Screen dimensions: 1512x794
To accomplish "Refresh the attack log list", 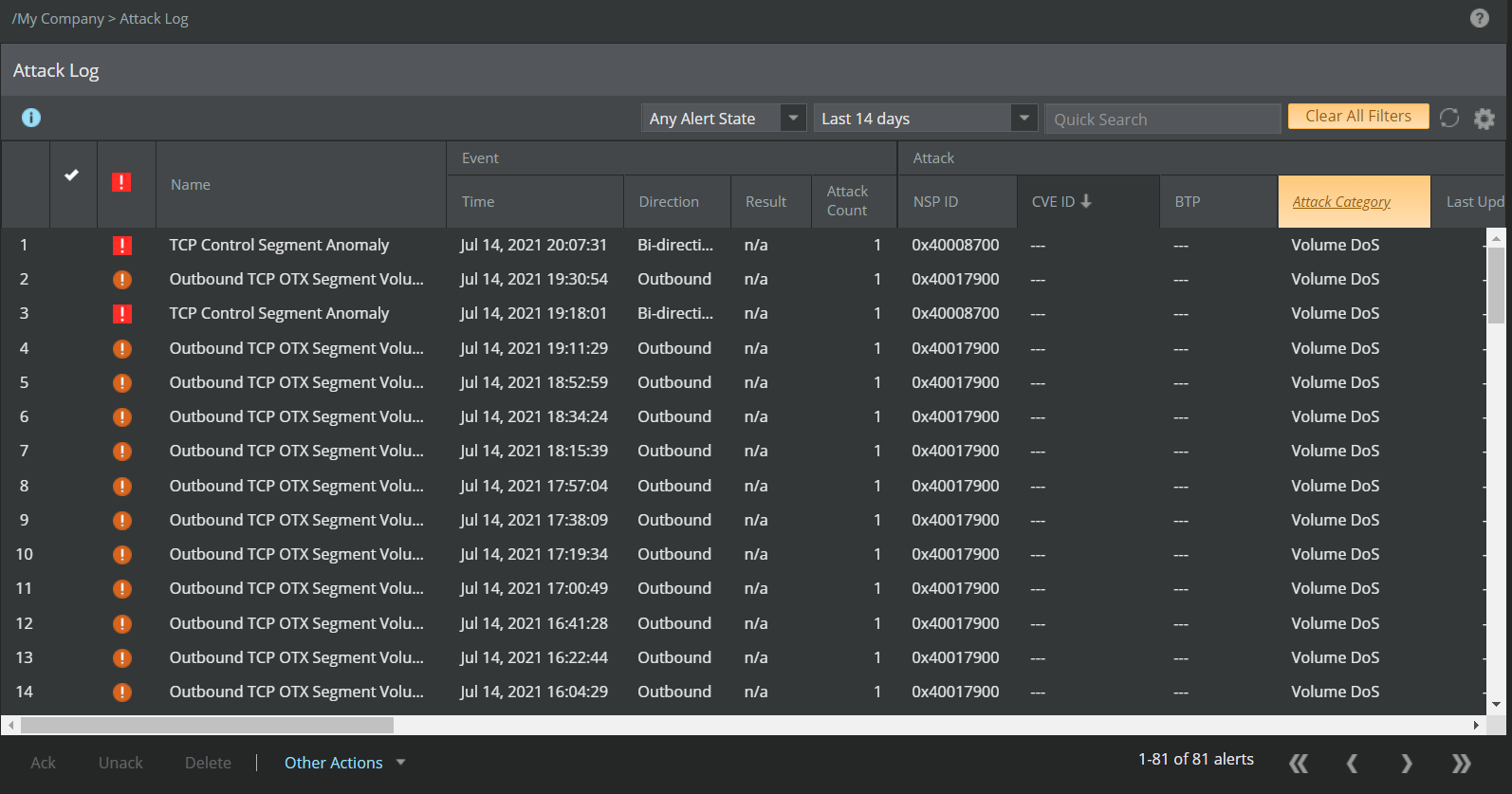I will pos(1448,118).
